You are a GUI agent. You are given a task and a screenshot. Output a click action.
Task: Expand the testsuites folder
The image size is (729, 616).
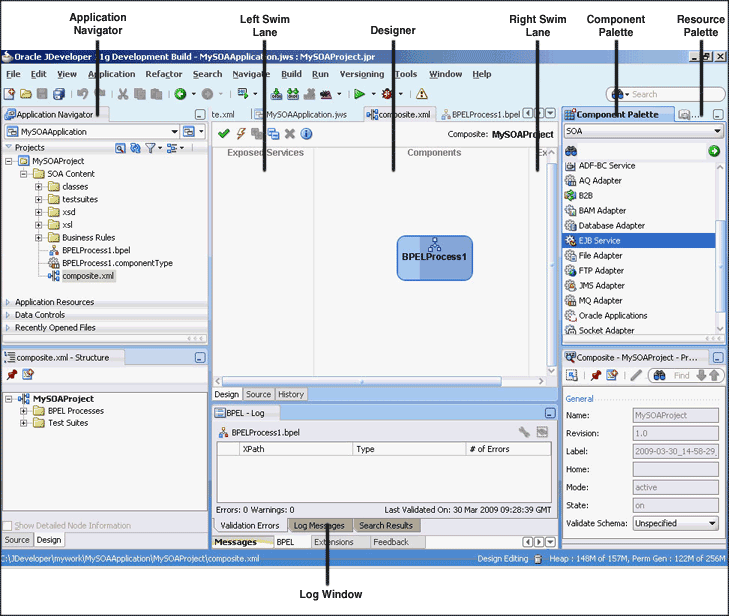pos(39,199)
